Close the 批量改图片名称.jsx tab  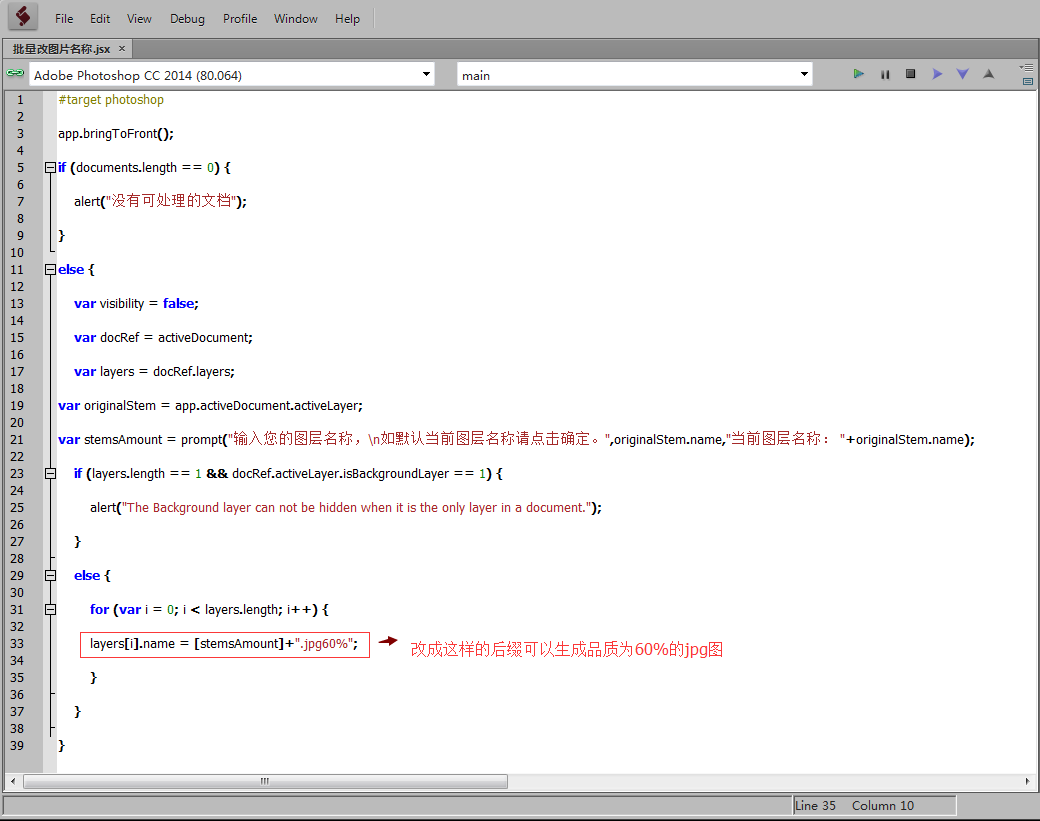(x=121, y=48)
